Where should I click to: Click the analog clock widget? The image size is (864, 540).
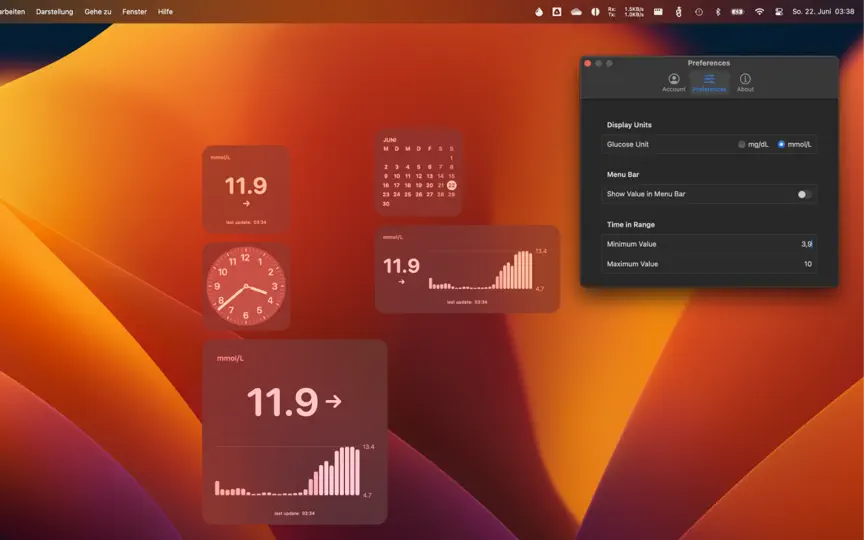click(246, 287)
